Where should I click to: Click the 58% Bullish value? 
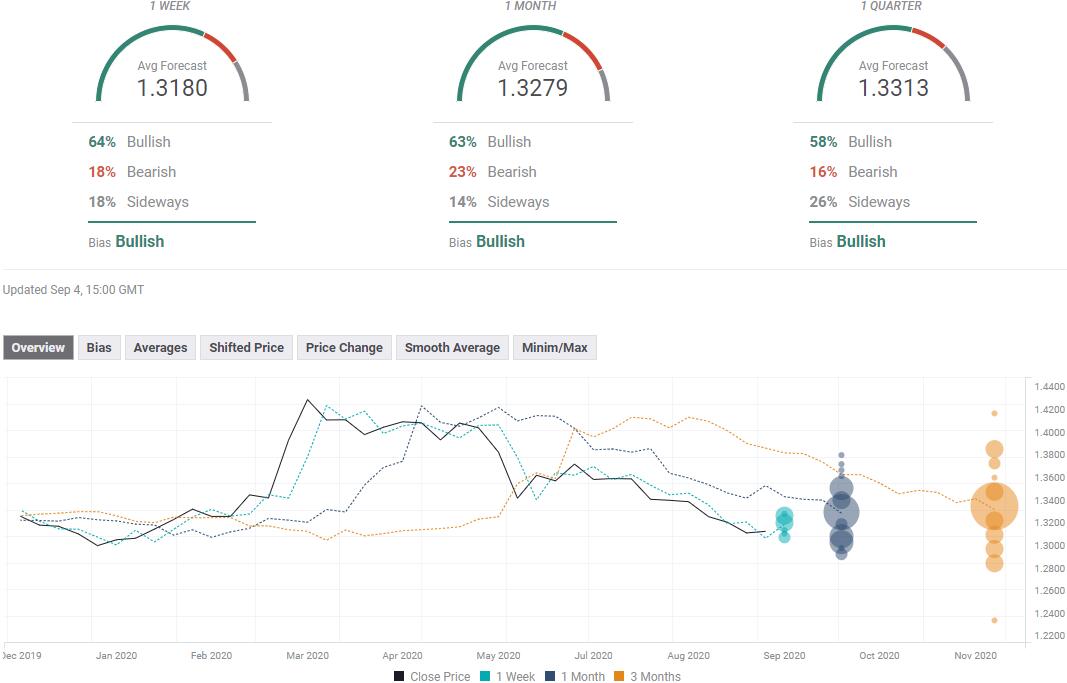pos(823,142)
